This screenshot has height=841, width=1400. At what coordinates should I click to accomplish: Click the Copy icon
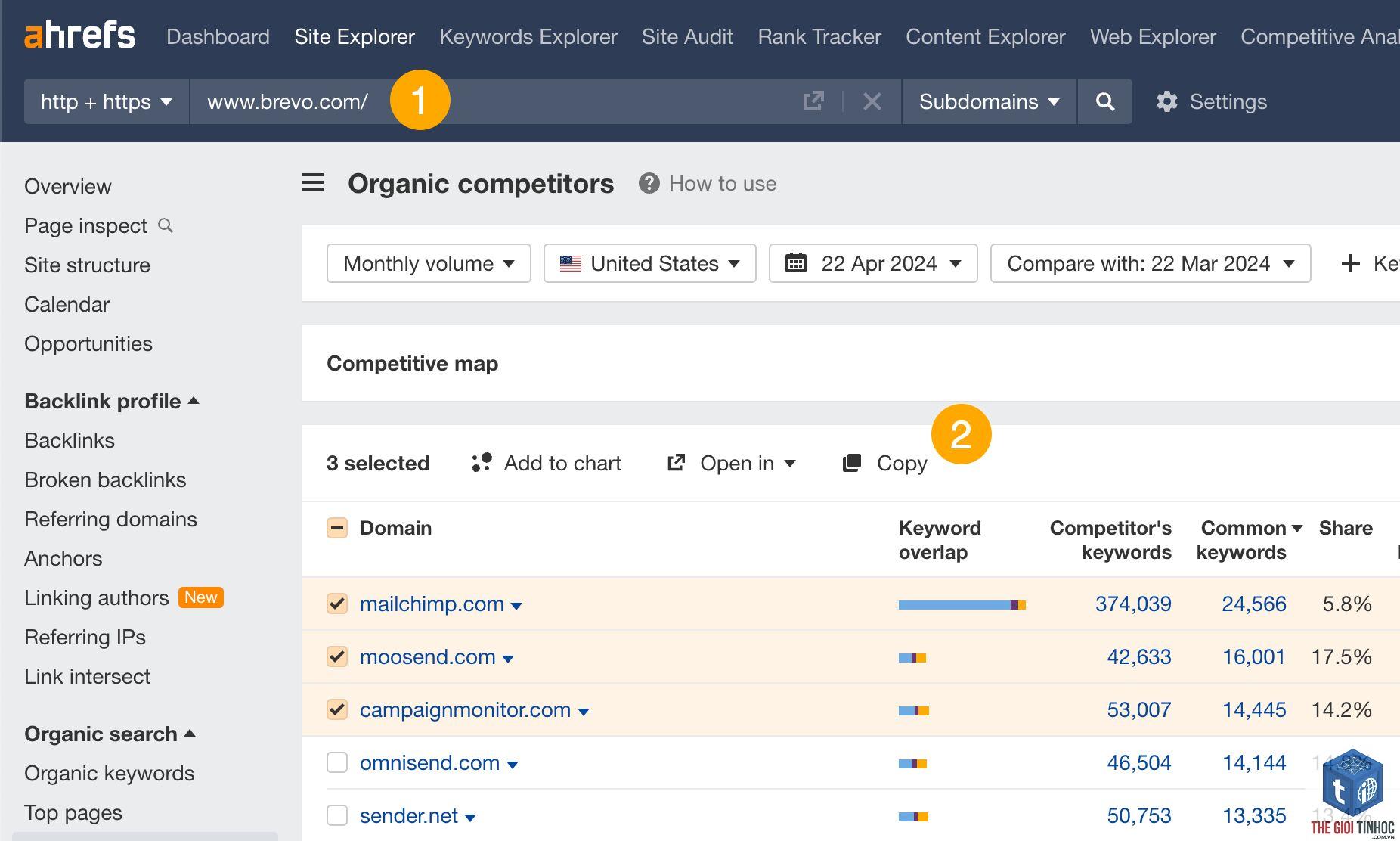(x=852, y=463)
